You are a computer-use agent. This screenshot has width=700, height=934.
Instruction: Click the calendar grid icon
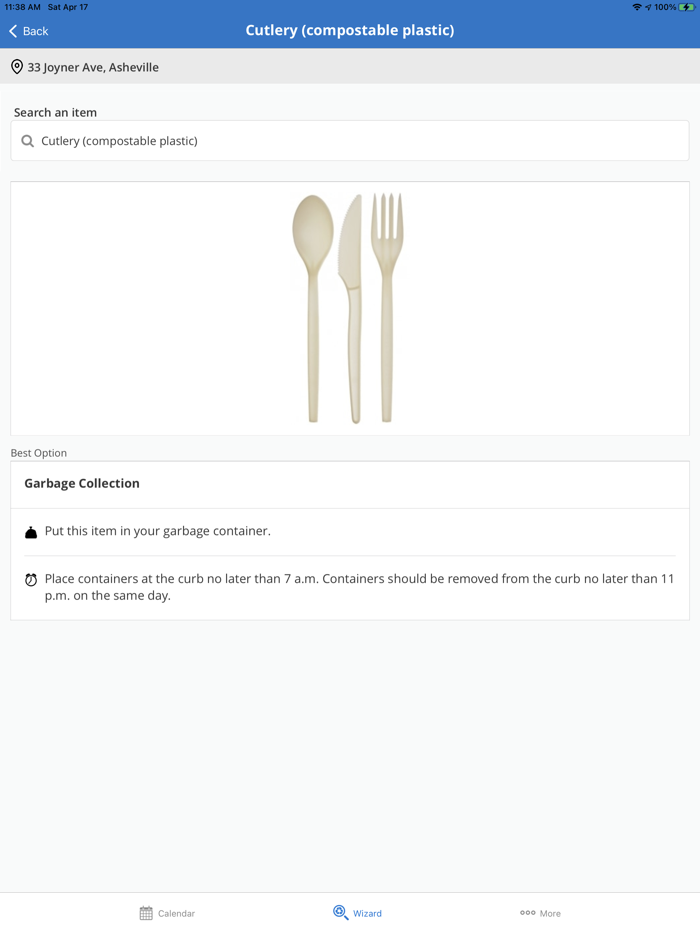tap(146, 913)
